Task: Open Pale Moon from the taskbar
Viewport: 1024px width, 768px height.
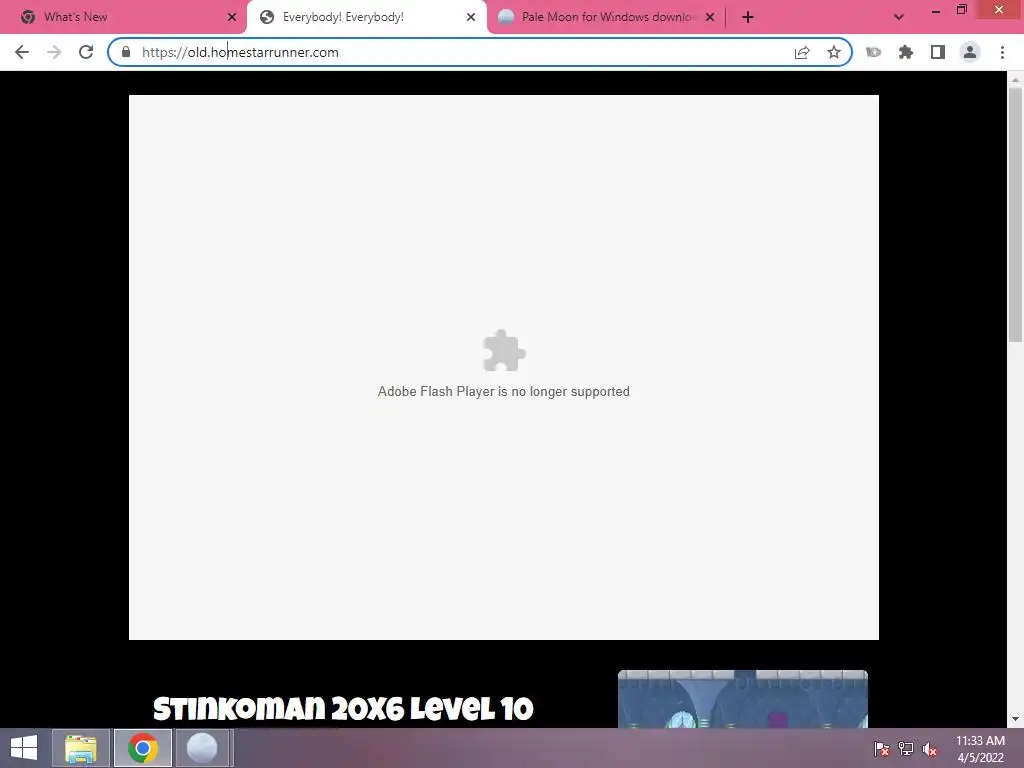Action: (202, 748)
